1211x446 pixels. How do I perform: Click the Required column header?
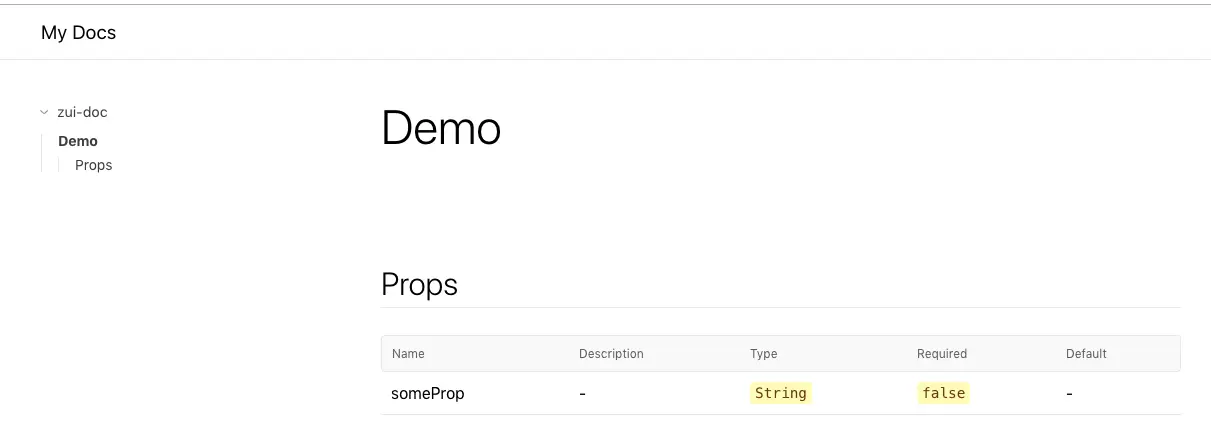tap(941, 354)
